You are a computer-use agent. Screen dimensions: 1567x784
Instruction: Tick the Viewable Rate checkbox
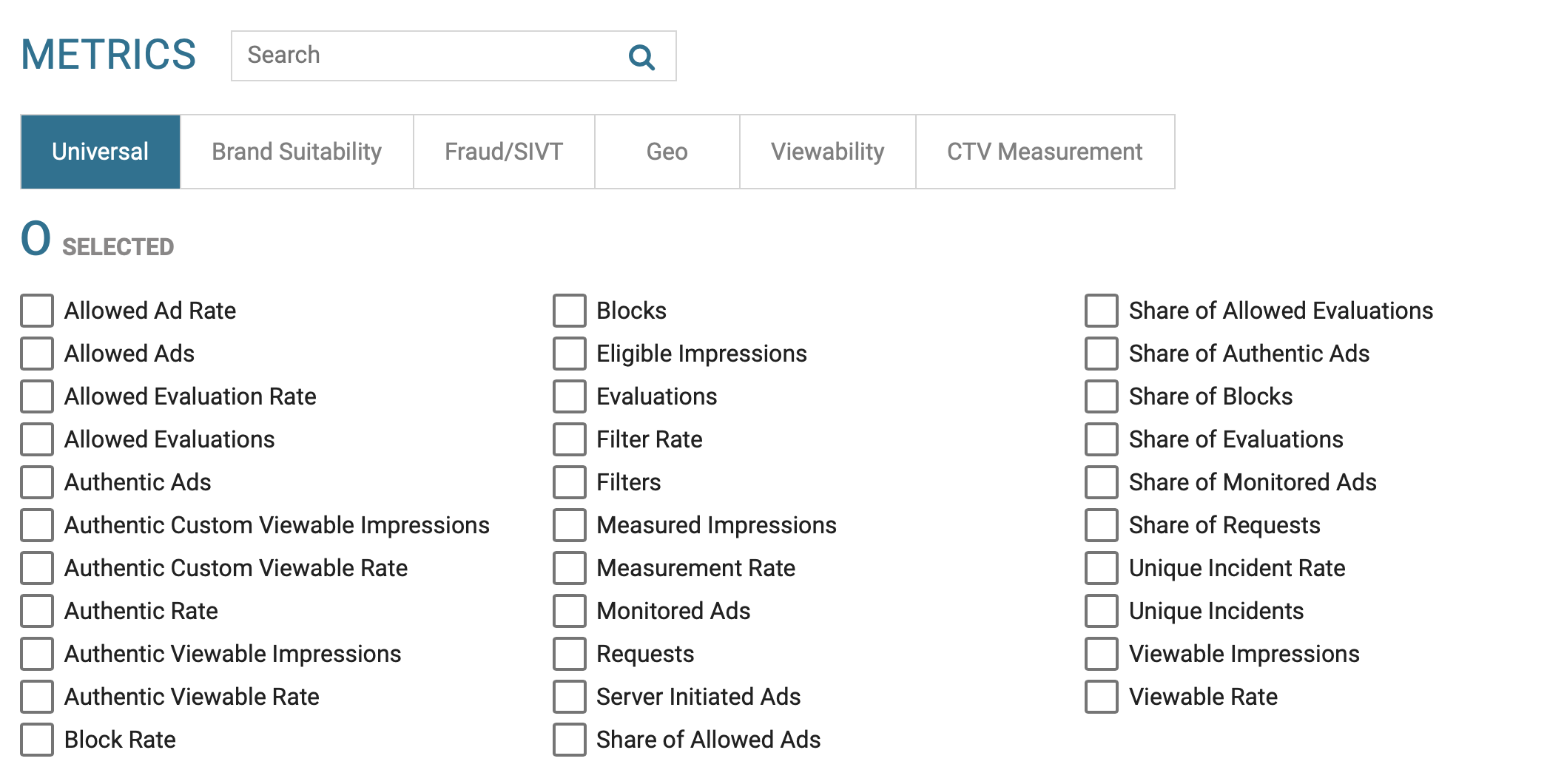pos(1102,697)
